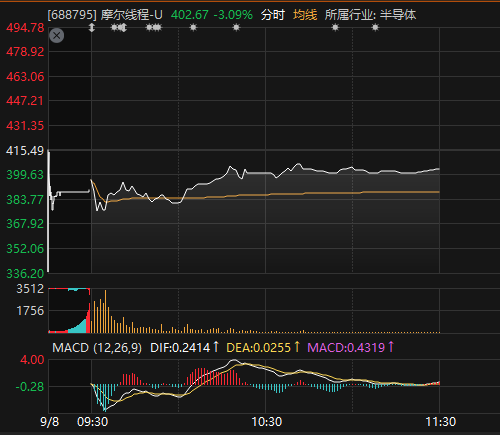Click the DEA:0.0255 value label
The width and height of the screenshot is (500, 435).
263,348
